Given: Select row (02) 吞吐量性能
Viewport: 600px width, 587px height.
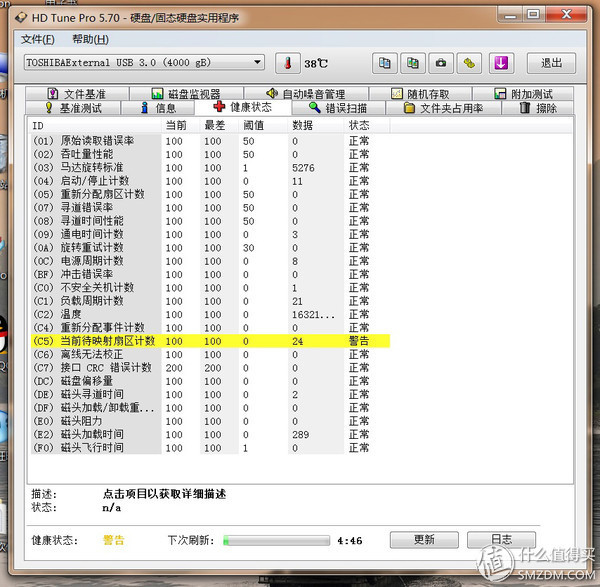Looking at the screenshot, I should pyautogui.click(x=210, y=154).
